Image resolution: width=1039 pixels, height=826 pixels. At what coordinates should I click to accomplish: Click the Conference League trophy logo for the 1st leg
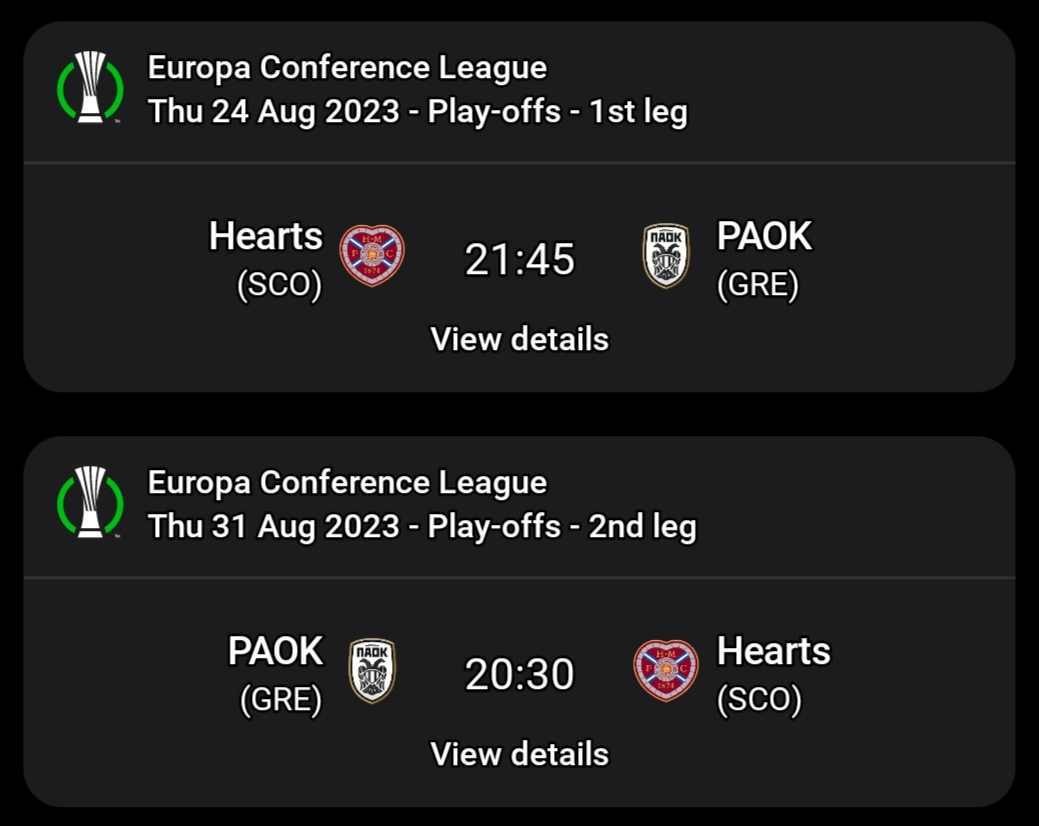(x=90, y=89)
